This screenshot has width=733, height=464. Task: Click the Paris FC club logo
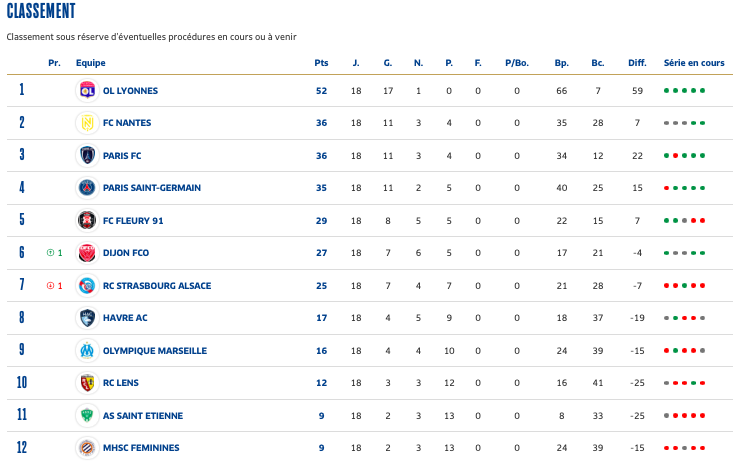[86, 155]
